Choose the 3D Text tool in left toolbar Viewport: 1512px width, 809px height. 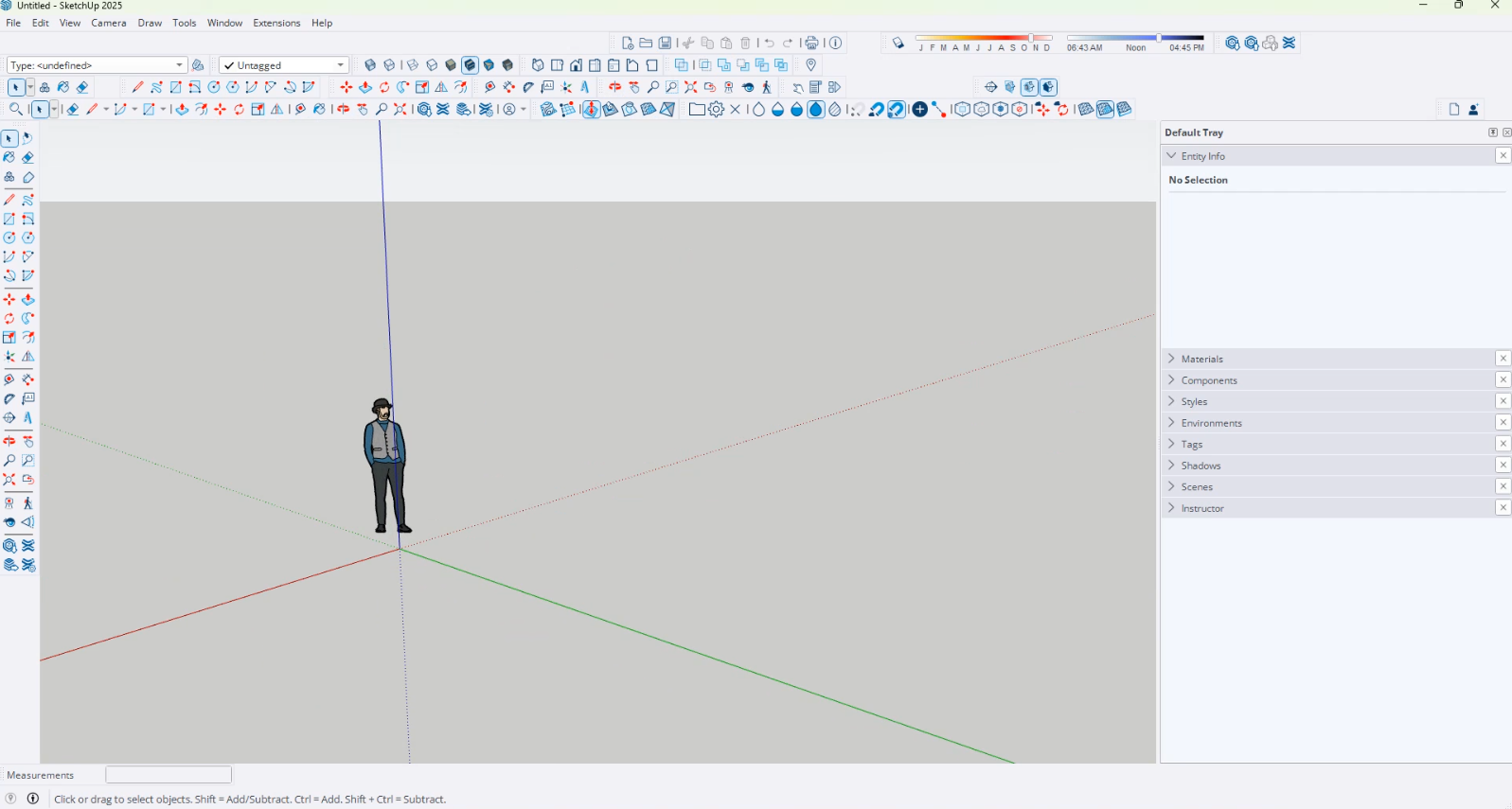tap(27, 418)
